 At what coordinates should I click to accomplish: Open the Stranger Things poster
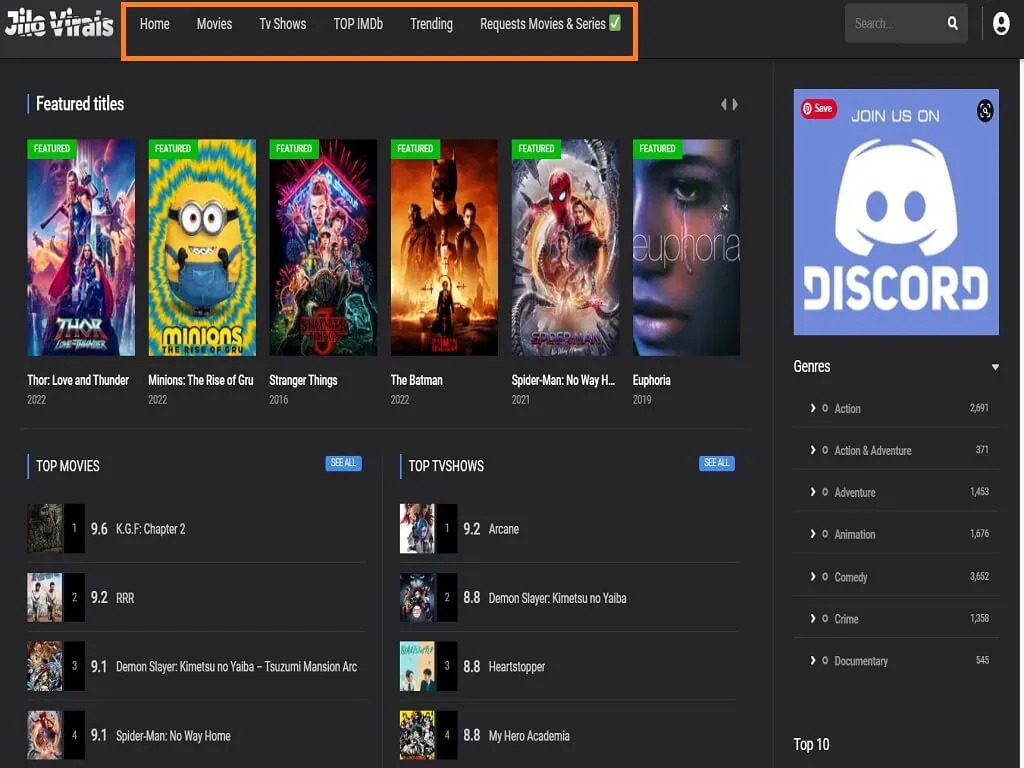tap(323, 248)
